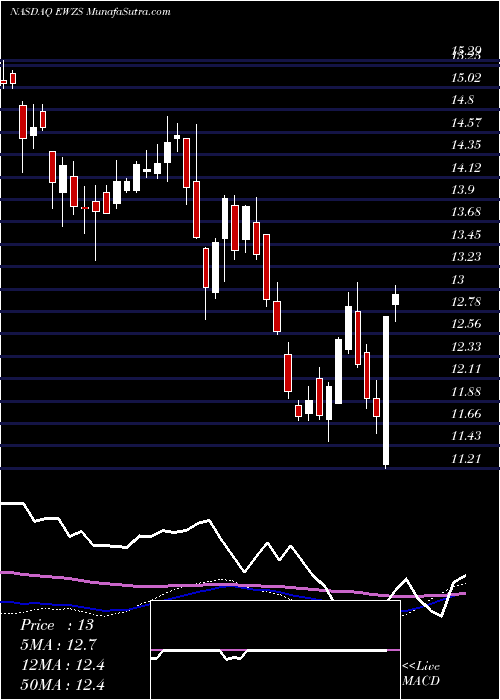The height and width of the screenshot is (700, 500).
Task: Click the 12.78 price axis label
Action: 467,302
